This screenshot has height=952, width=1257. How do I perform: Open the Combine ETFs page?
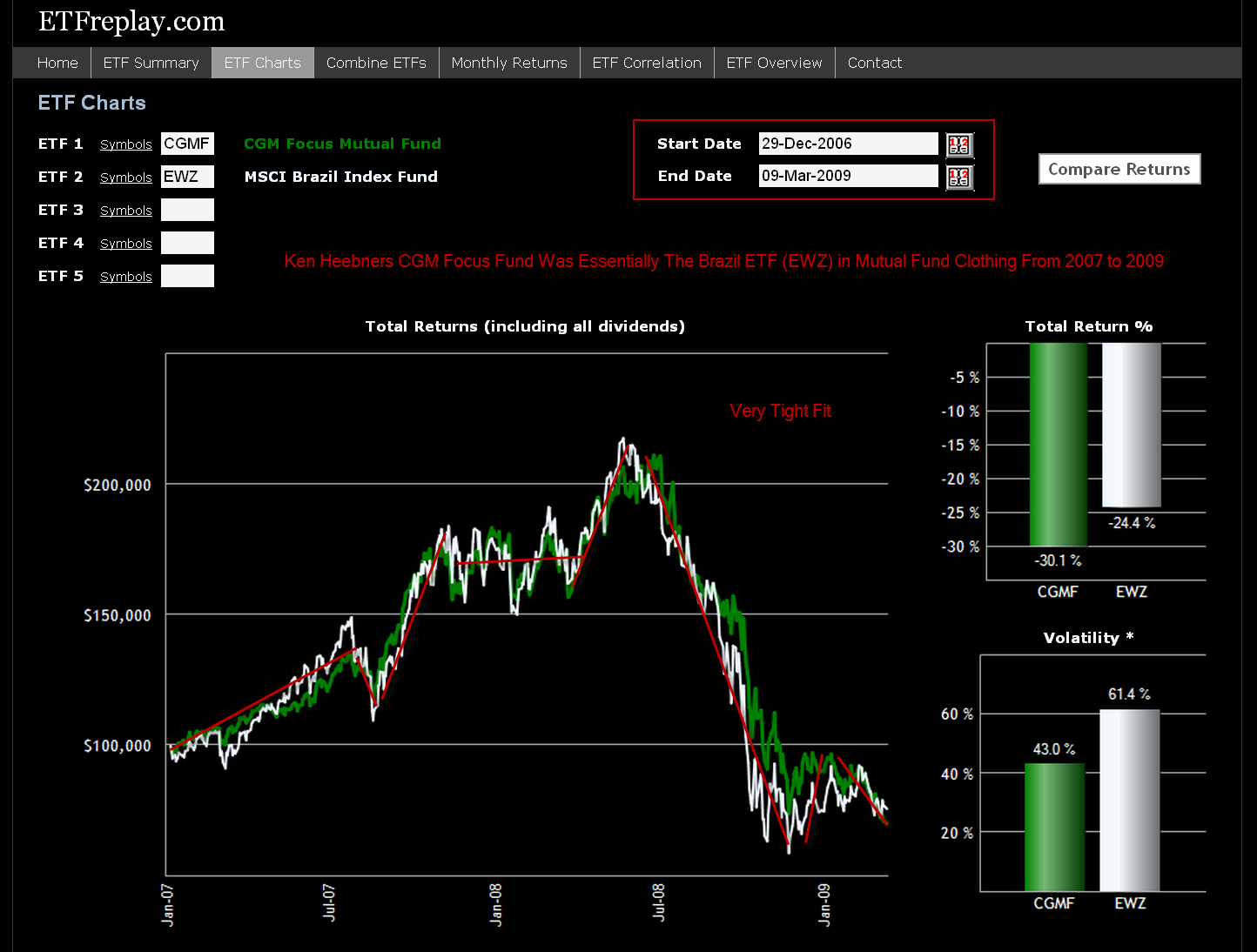pos(376,63)
